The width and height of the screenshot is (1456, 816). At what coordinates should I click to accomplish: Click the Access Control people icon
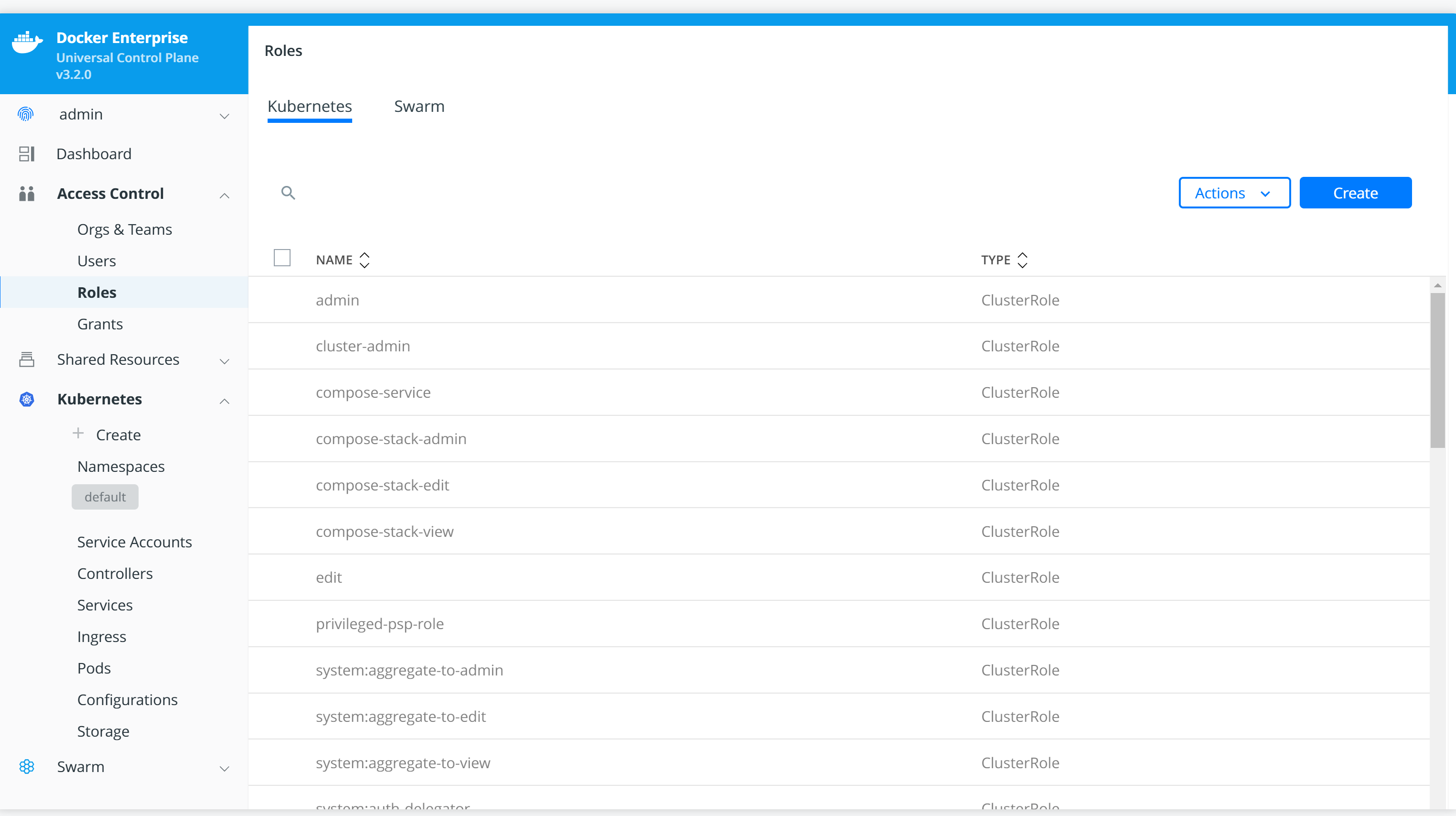pos(27,194)
